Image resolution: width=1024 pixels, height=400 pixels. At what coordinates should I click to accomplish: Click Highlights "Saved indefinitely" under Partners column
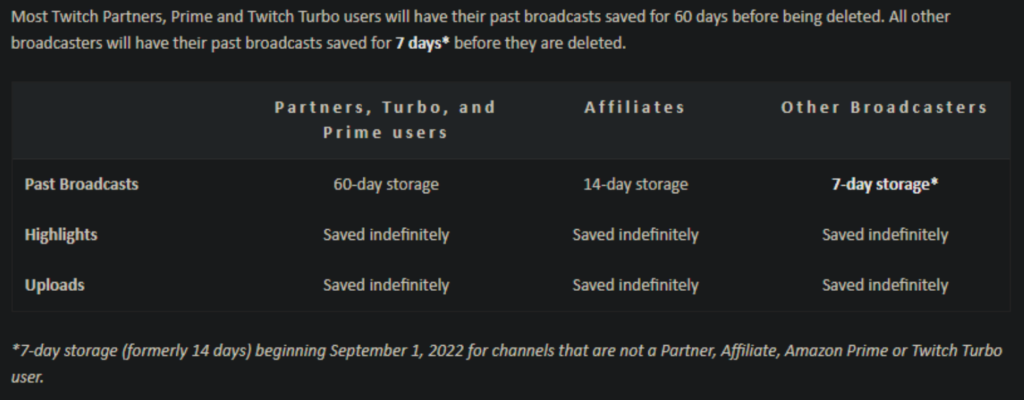tap(386, 235)
